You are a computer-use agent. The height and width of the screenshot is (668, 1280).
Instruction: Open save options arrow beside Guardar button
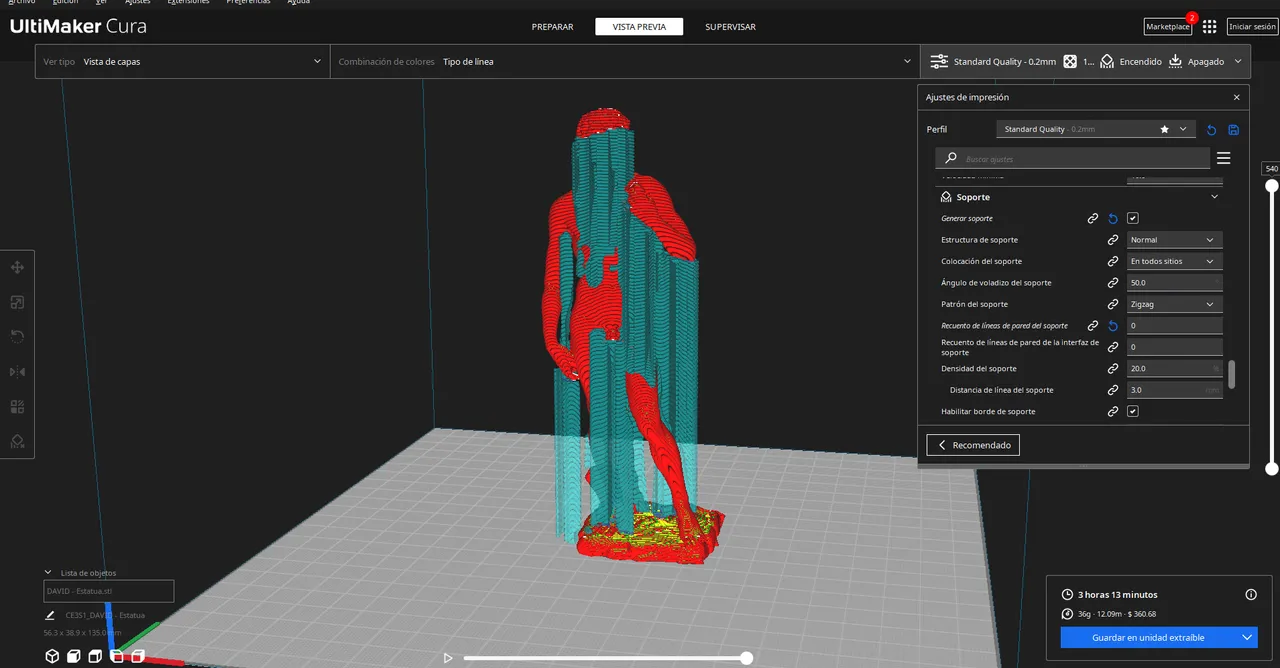tap(1247, 637)
